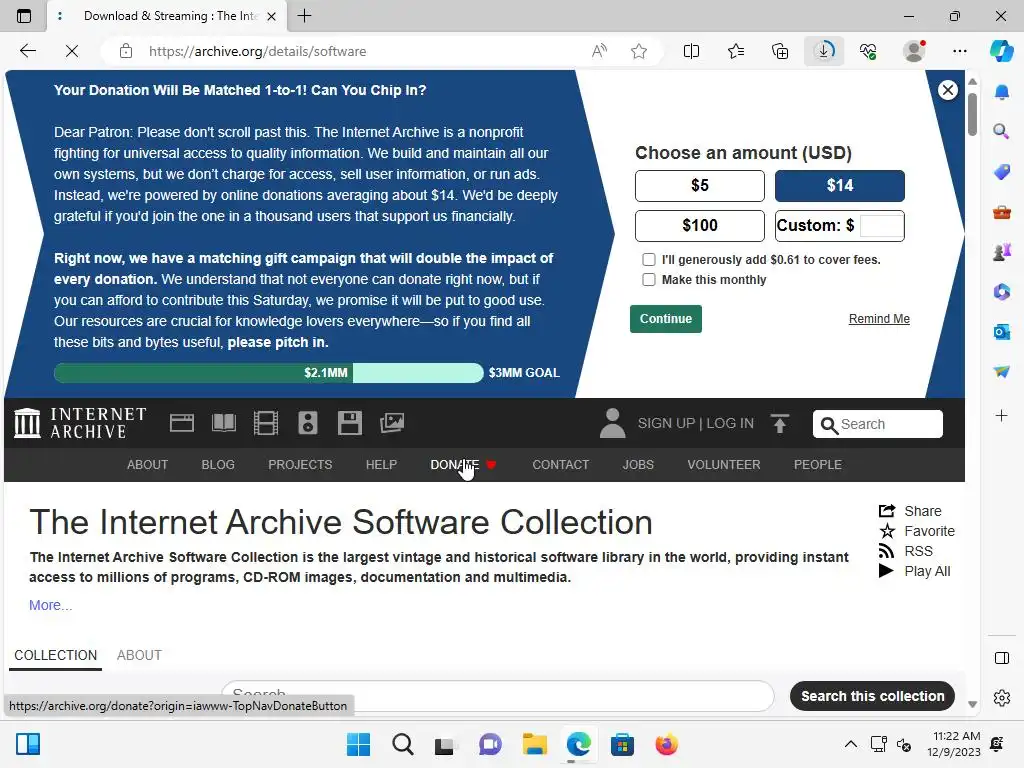Close the donation banner
Image resolution: width=1024 pixels, height=768 pixels.
coord(948,89)
